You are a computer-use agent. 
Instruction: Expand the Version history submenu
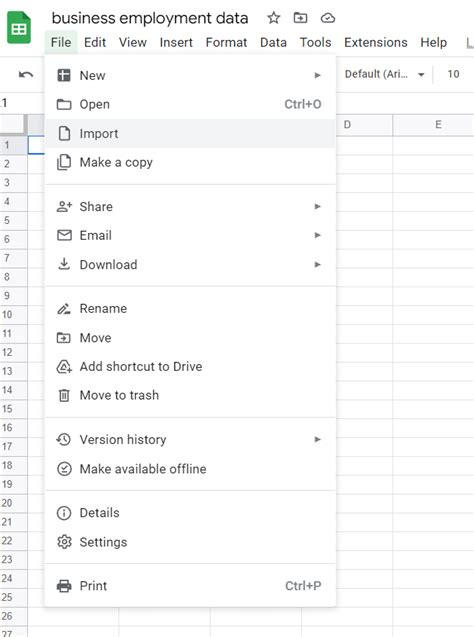point(190,440)
